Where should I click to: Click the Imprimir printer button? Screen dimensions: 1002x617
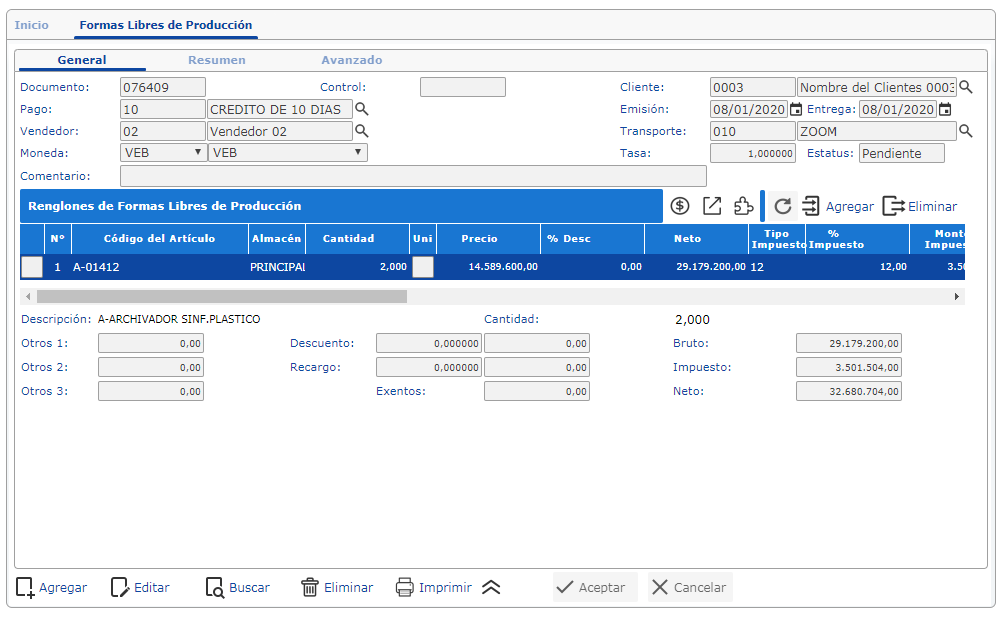pos(433,587)
